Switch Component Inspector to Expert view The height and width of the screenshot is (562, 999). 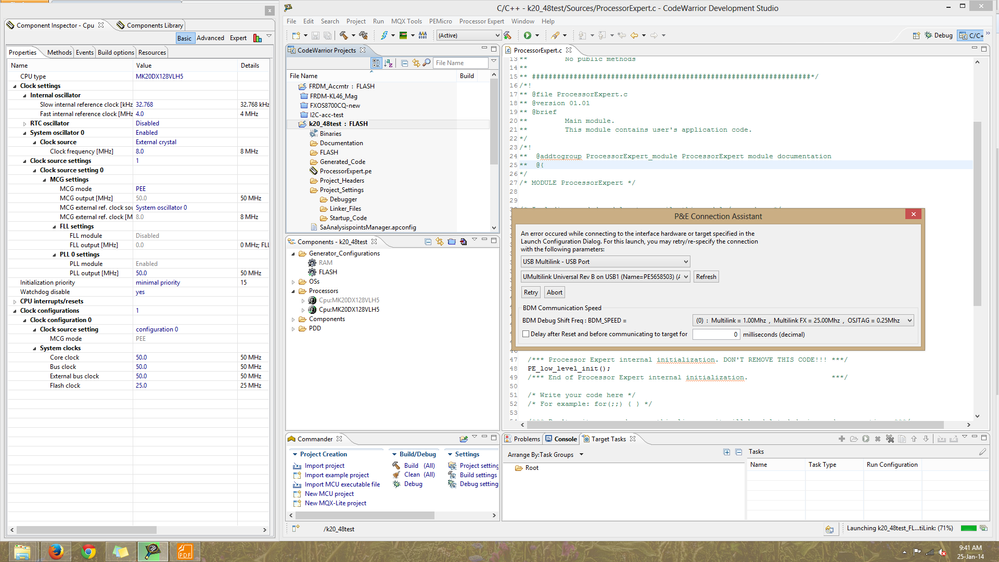tap(238, 38)
